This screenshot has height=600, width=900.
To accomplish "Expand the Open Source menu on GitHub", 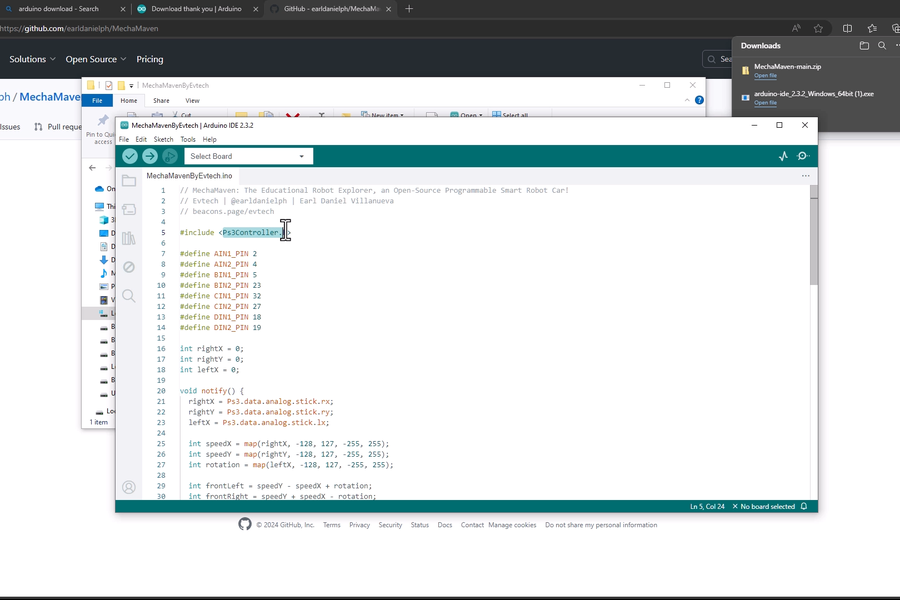I will click(x=95, y=59).
